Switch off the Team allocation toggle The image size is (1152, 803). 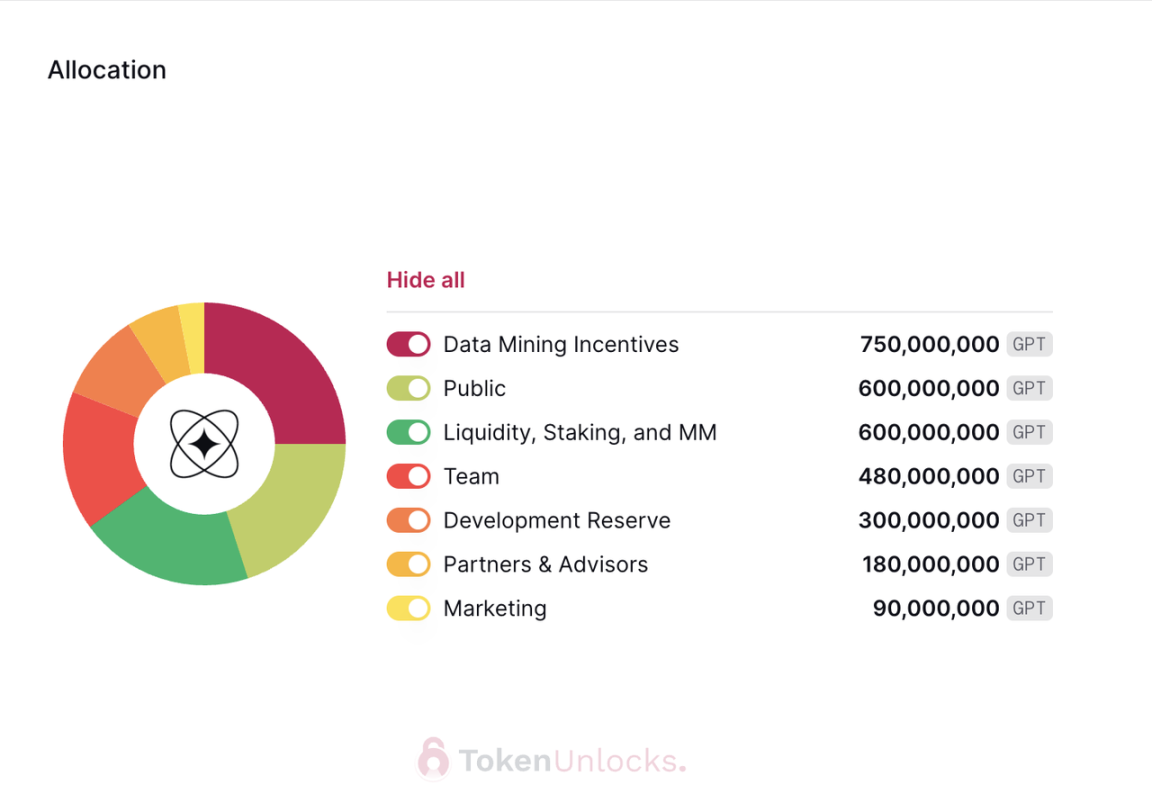click(x=408, y=477)
